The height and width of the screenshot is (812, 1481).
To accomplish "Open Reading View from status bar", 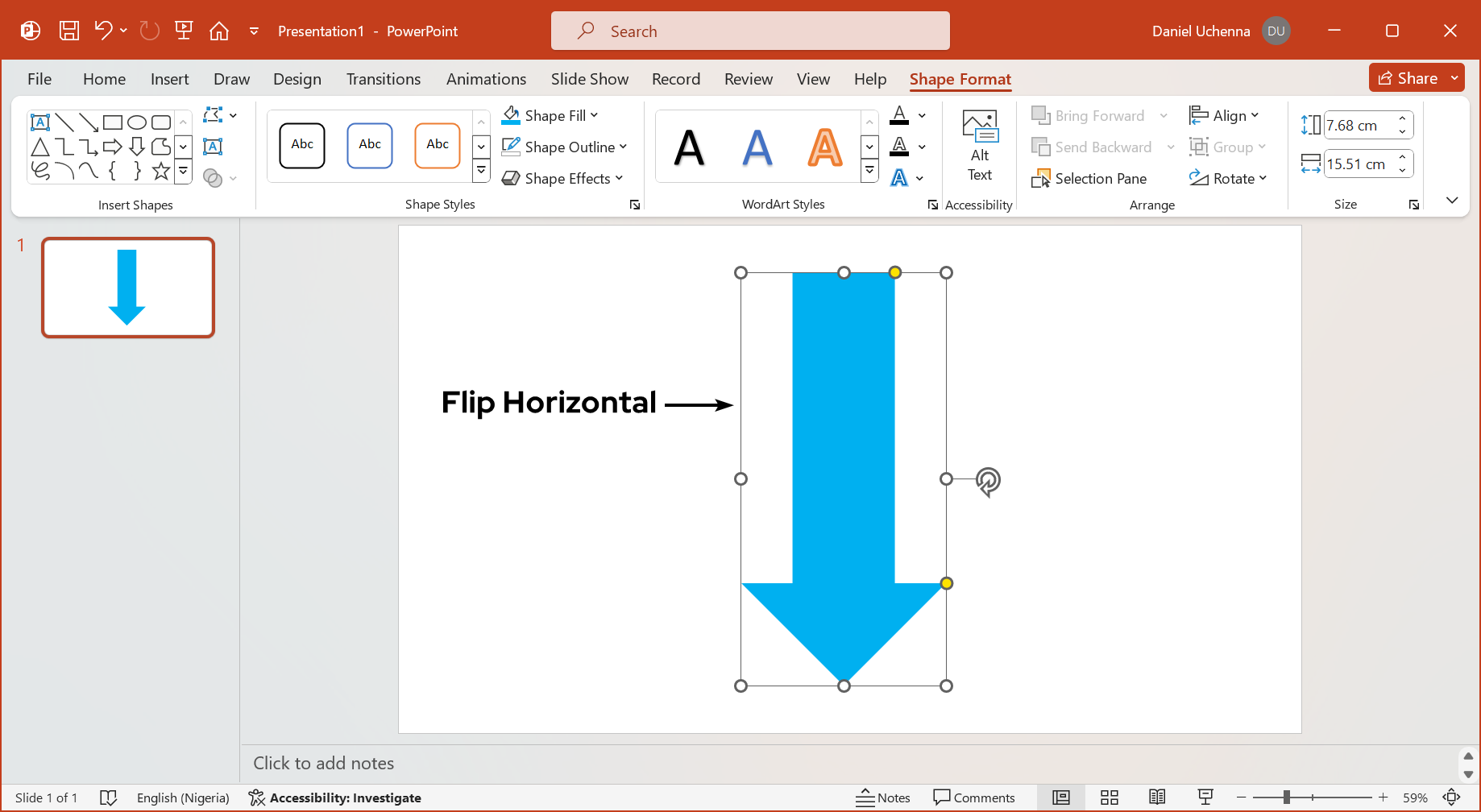I will (1157, 797).
